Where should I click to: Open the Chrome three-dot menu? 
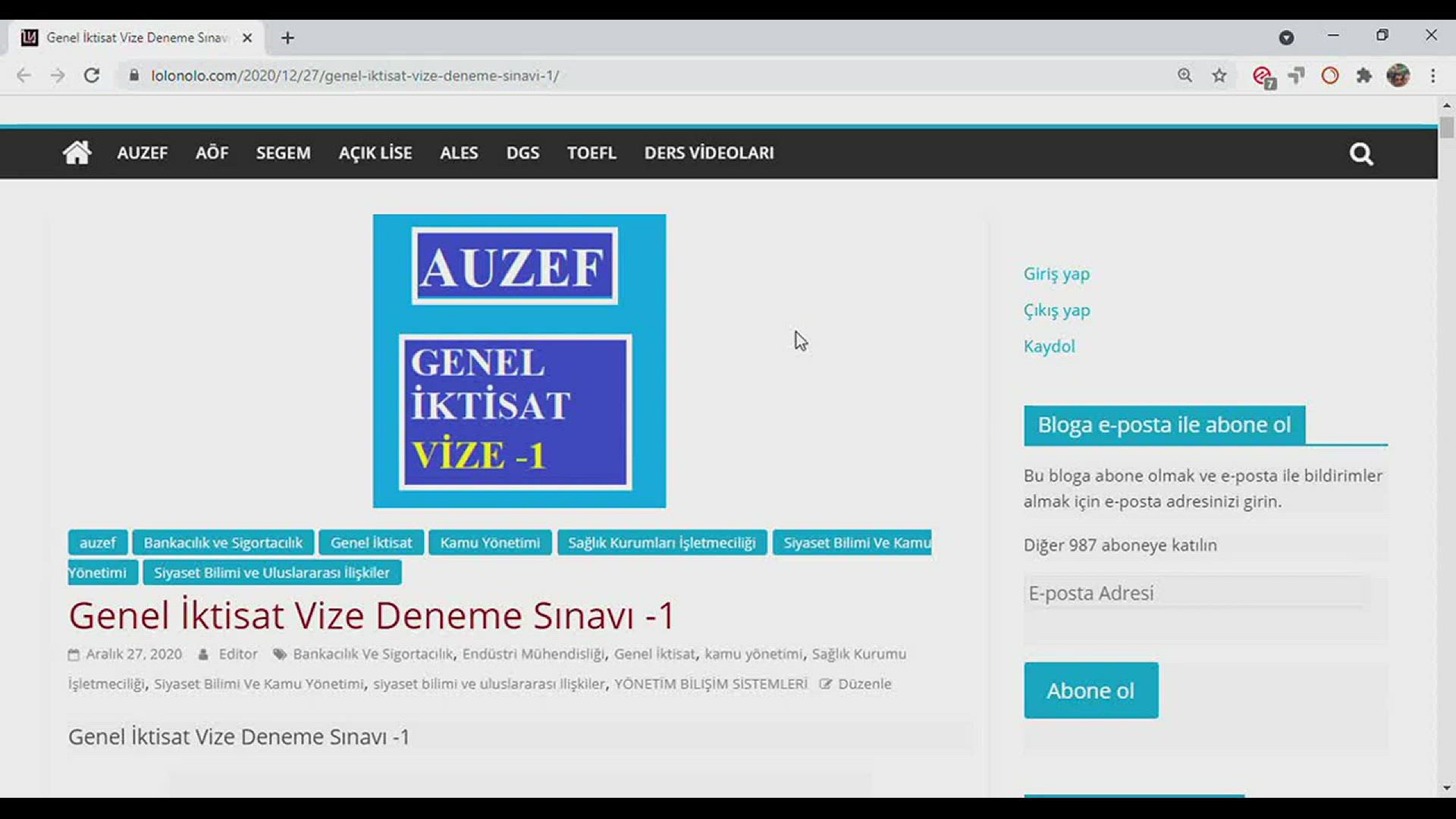tap(1432, 75)
